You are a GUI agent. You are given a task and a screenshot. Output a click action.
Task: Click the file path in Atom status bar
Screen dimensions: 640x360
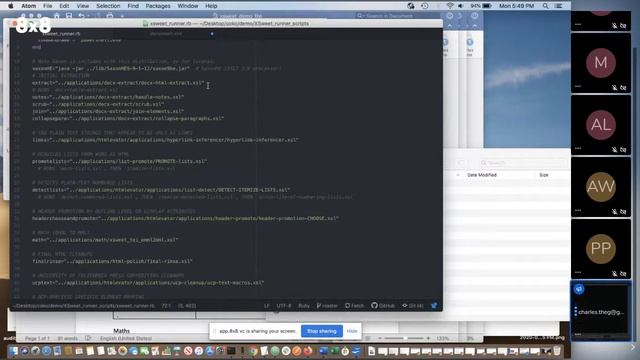[84, 306]
